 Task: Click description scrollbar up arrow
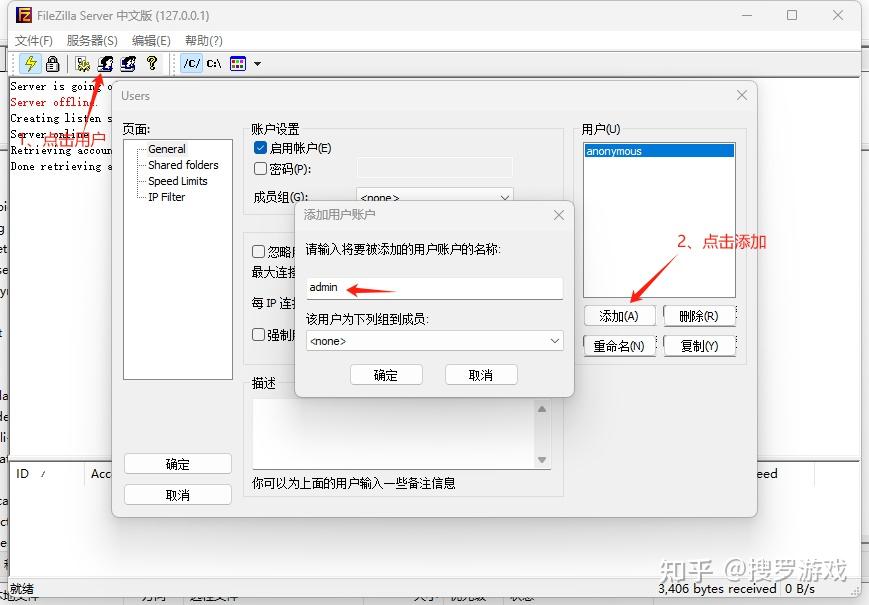(x=542, y=409)
